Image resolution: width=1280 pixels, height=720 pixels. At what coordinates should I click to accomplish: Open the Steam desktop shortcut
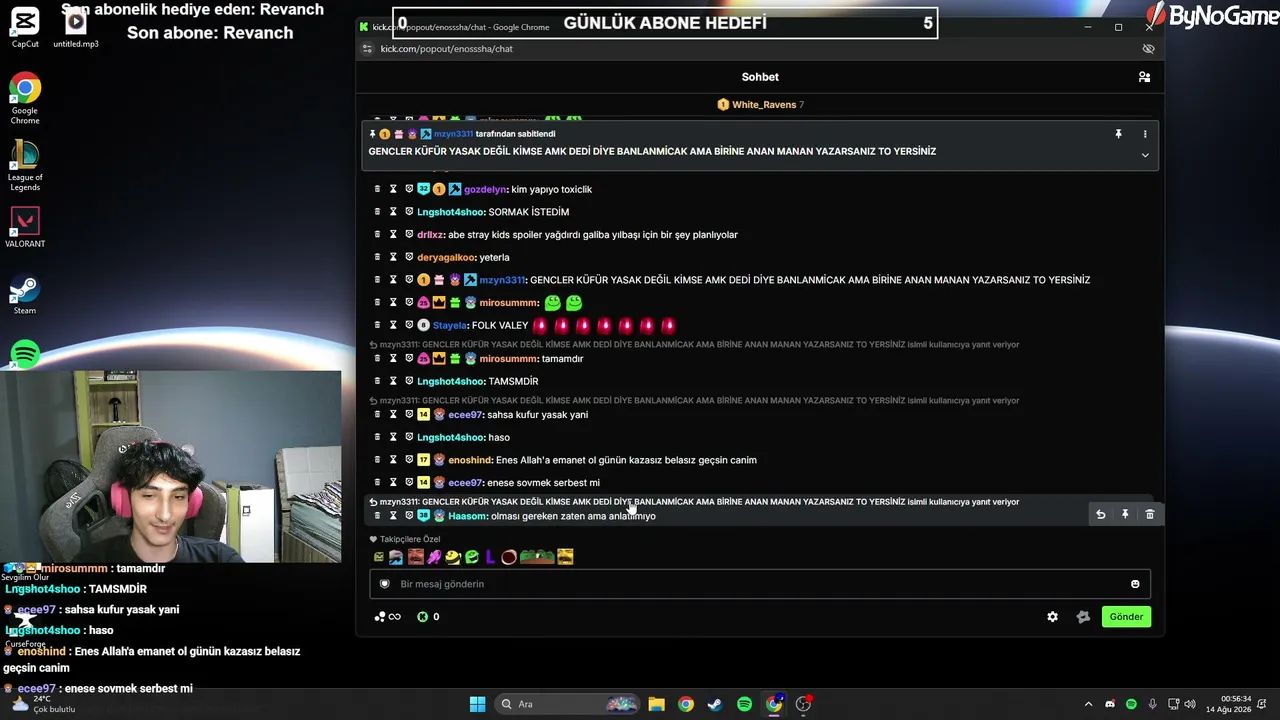point(25,295)
